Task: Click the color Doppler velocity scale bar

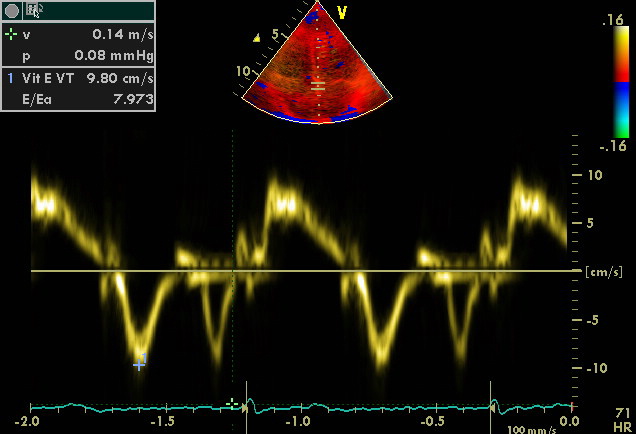Action: 622,80
